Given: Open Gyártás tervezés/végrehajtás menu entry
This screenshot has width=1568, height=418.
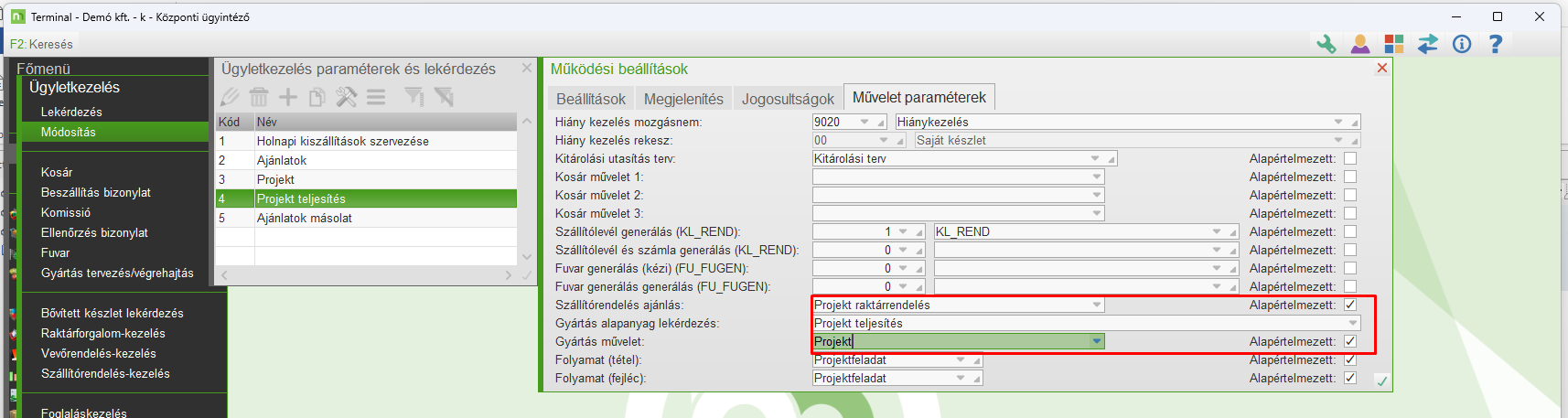Looking at the screenshot, I should tap(117, 273).
